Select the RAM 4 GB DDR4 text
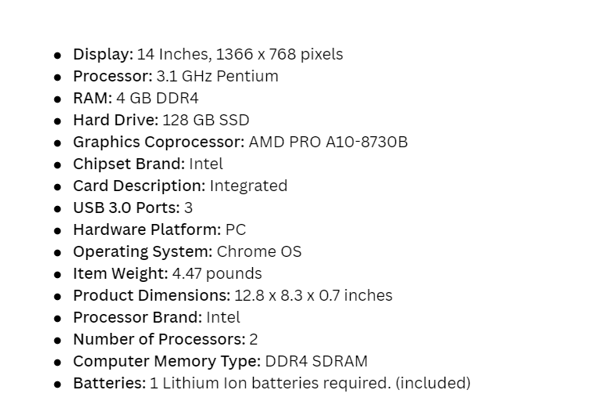The height and width of the screenshot is (408, 589). pyautogui.click(x=136, y=98)
